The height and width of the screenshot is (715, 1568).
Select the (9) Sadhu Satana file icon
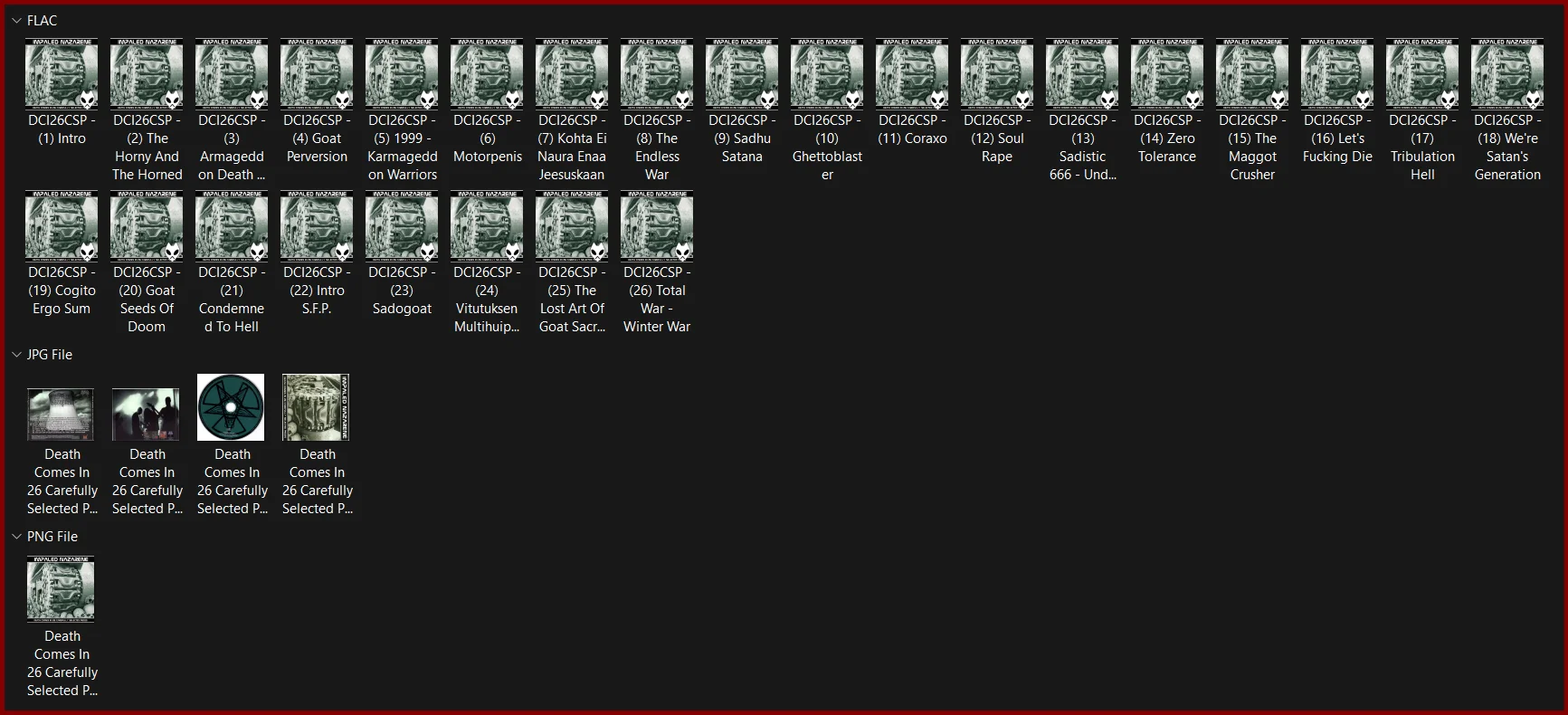coord(742,73)
